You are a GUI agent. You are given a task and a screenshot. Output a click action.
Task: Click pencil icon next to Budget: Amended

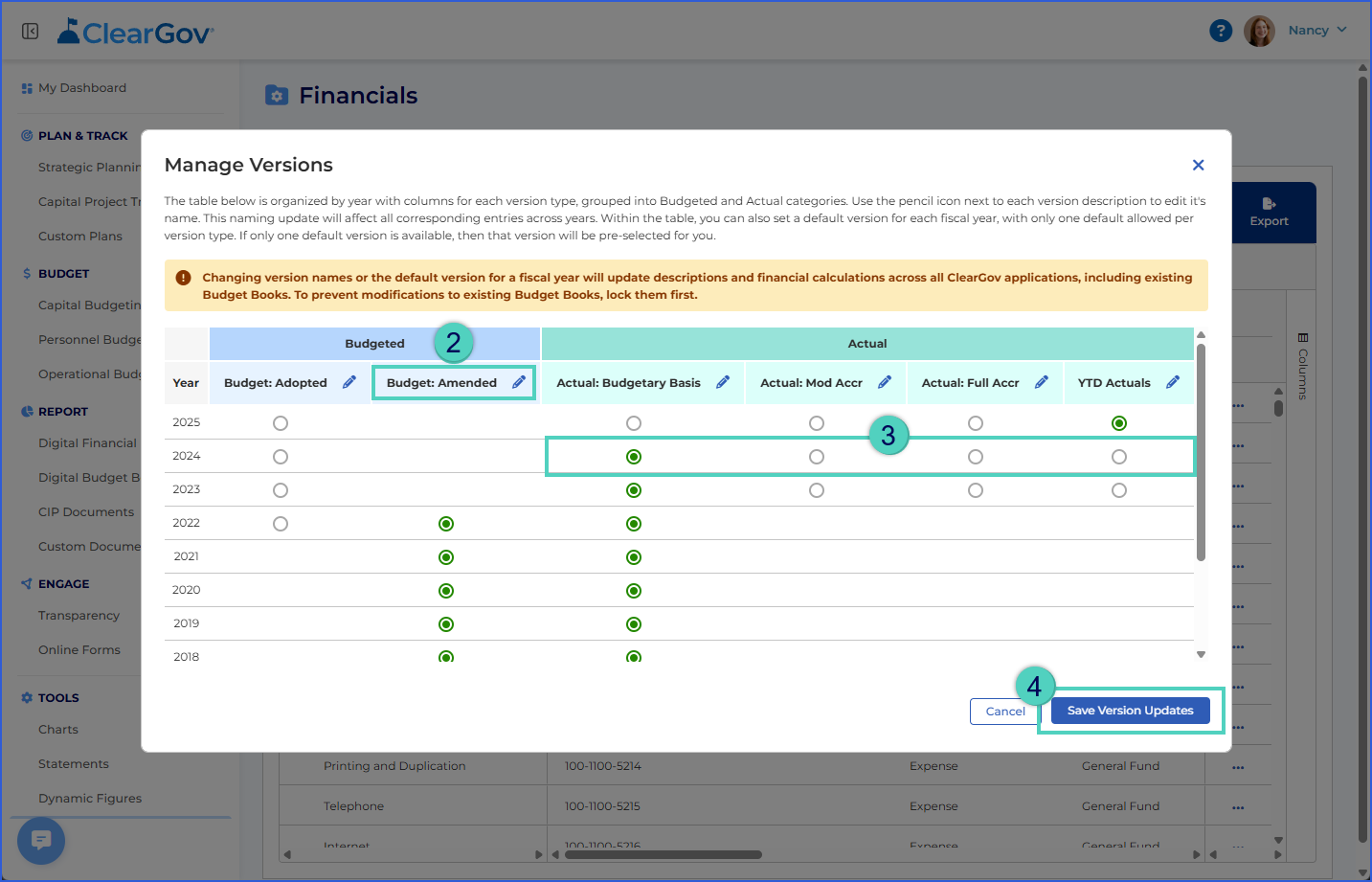(519, 382)
